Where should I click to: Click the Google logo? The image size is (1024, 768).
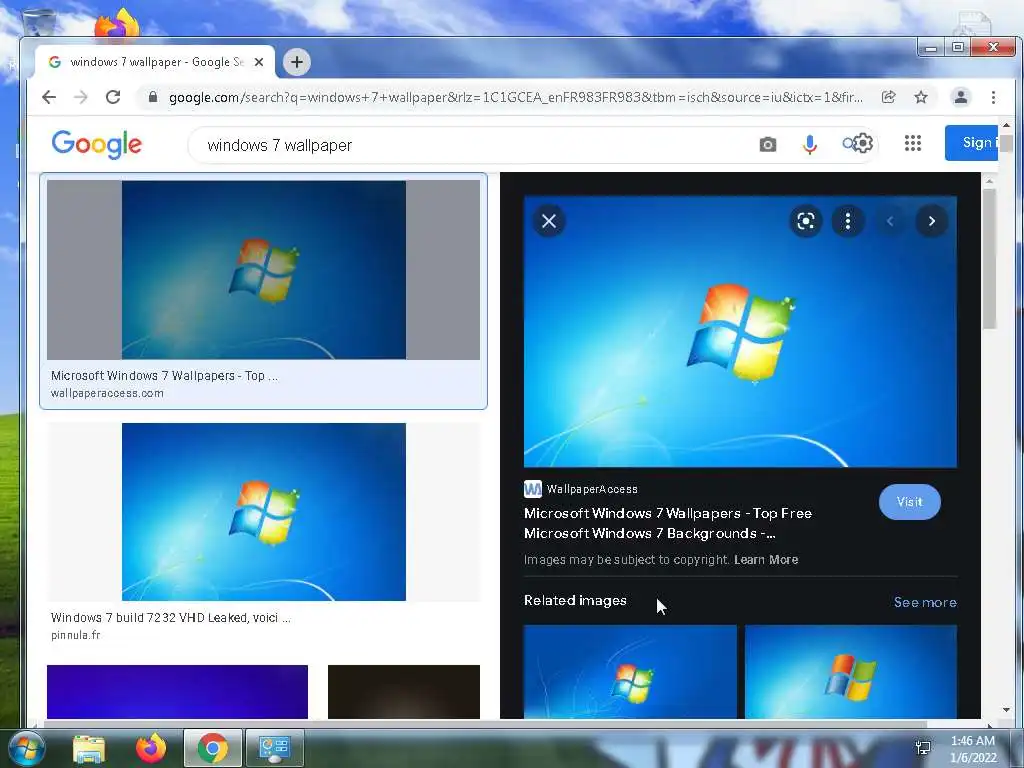tap(97, 144)
